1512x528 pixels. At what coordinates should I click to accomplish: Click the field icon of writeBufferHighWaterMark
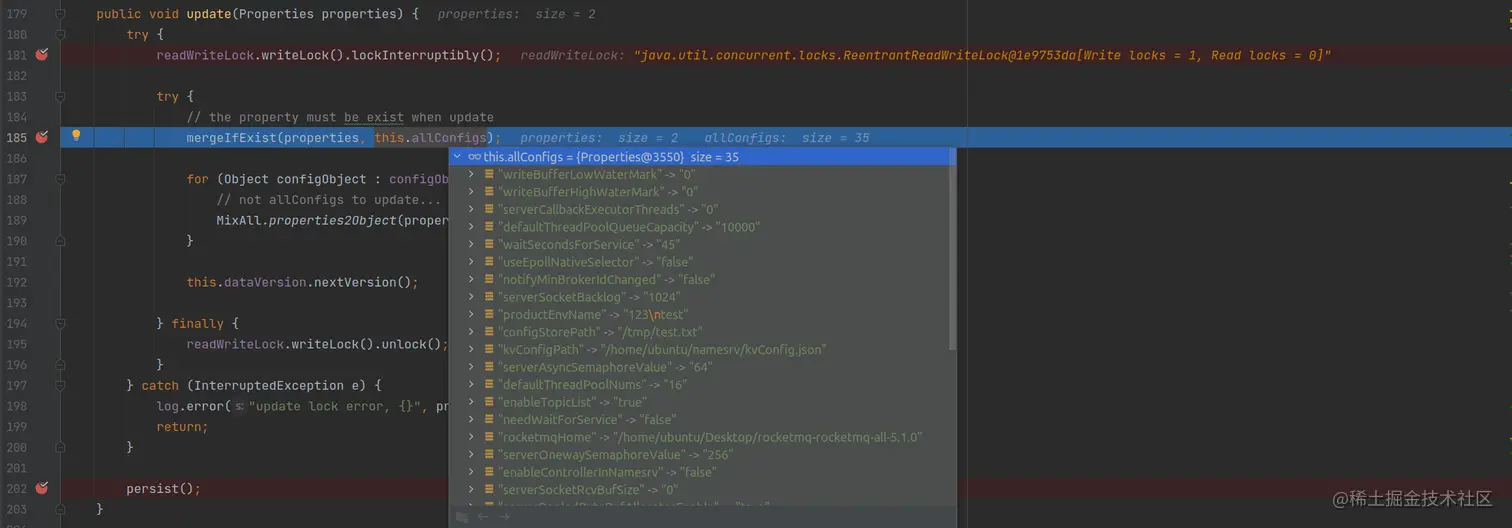coord(490,192)
